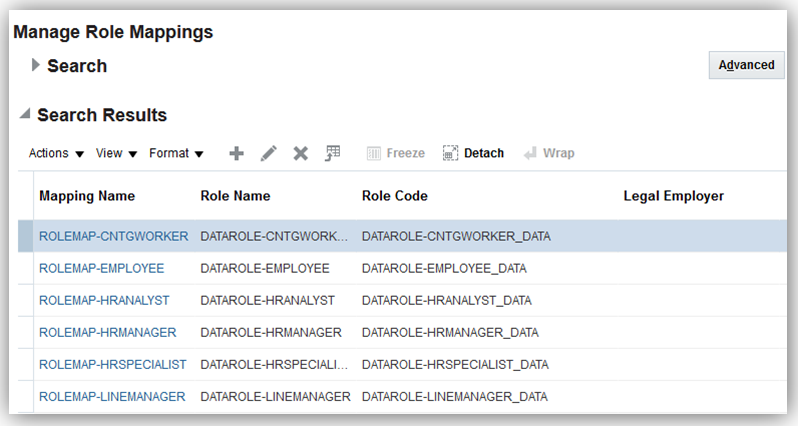798x426 pixels.
Task: Open the ROLEMAP-HRANALYST mapping link
Action: pyautogui.click(x=104, y=300)
